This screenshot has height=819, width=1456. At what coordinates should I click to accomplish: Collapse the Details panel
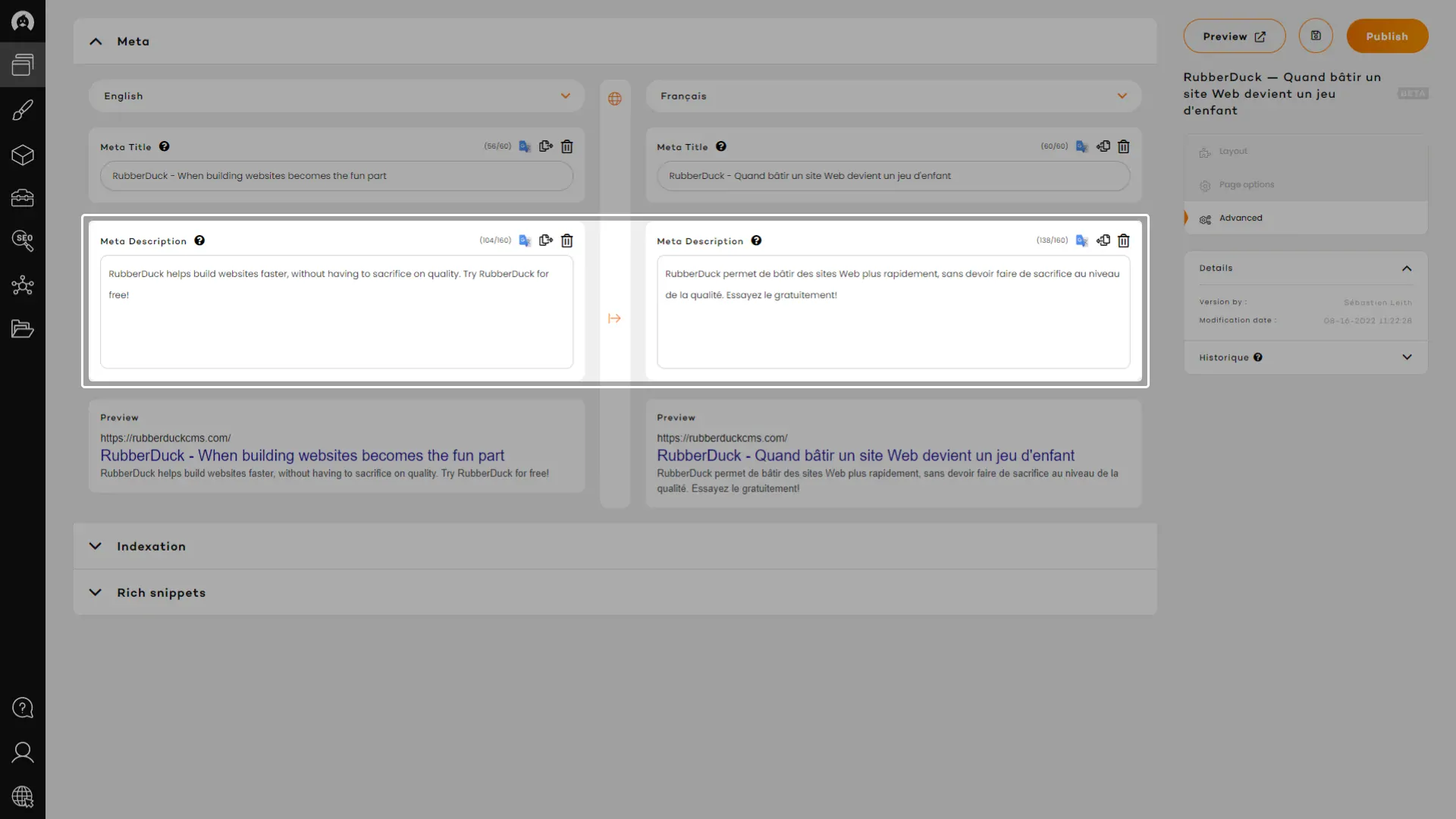(1407, 268)
